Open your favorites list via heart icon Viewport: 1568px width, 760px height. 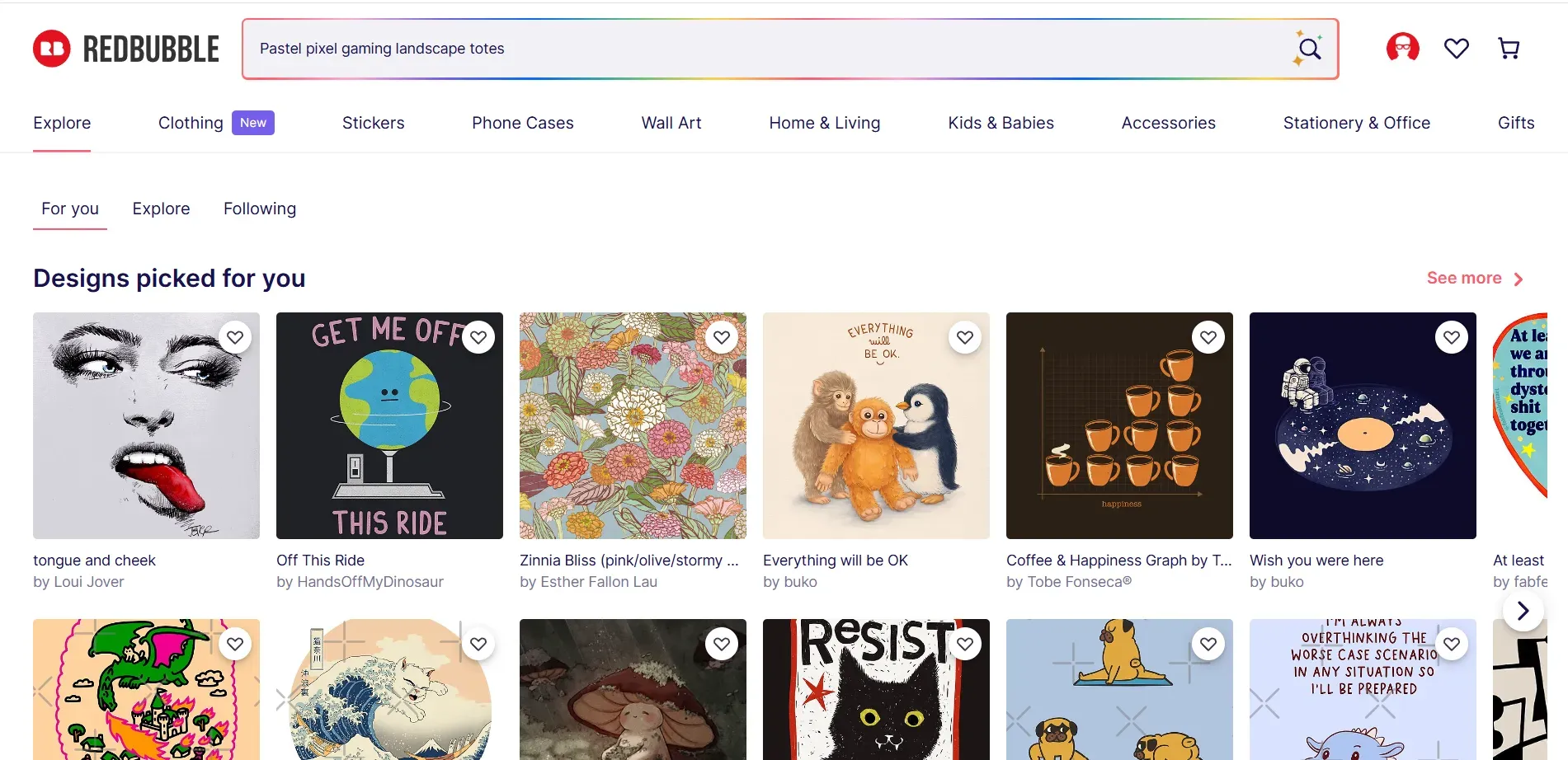click(x=1456, y=48)
